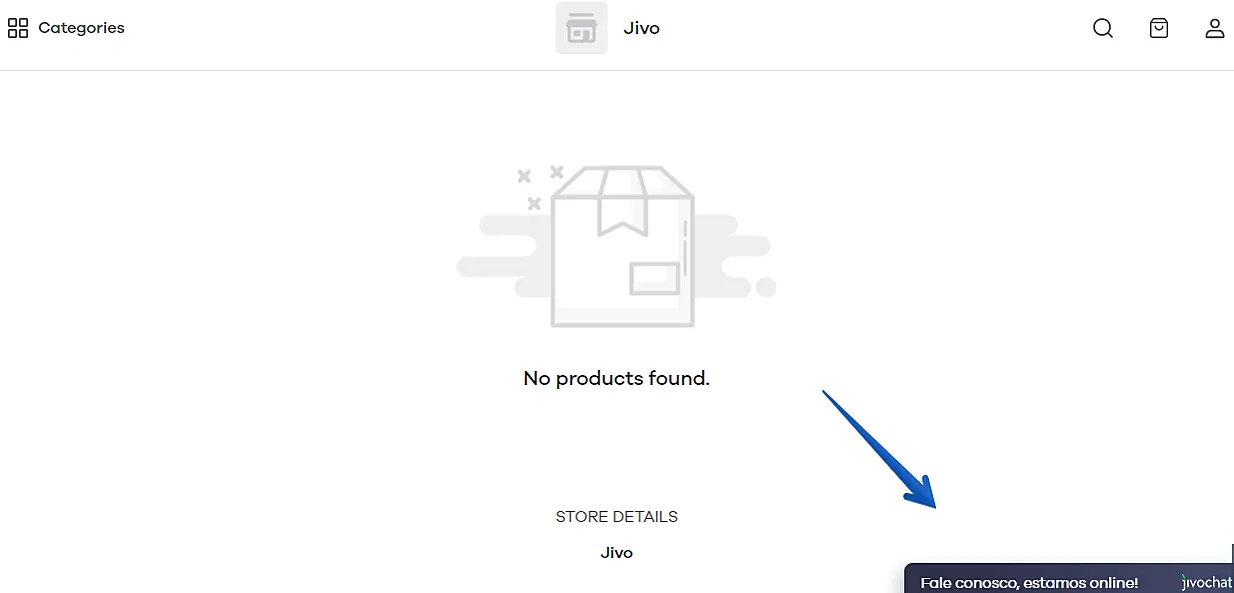1234x593 pixels.
Task: Click the label rectangle on the box illustration
Action: (654, 278)
